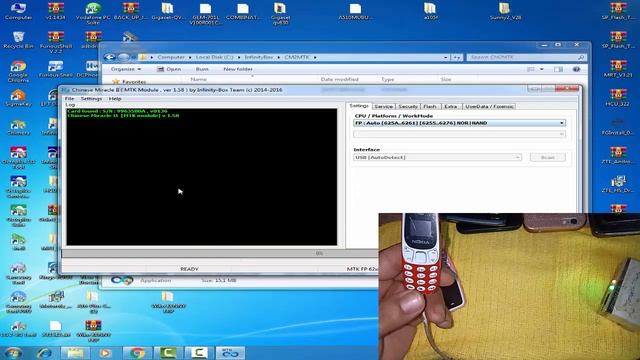Open the view options arrow in Explorer
Image resolution: width=640 pixels, height=360 pixels.
542,69
